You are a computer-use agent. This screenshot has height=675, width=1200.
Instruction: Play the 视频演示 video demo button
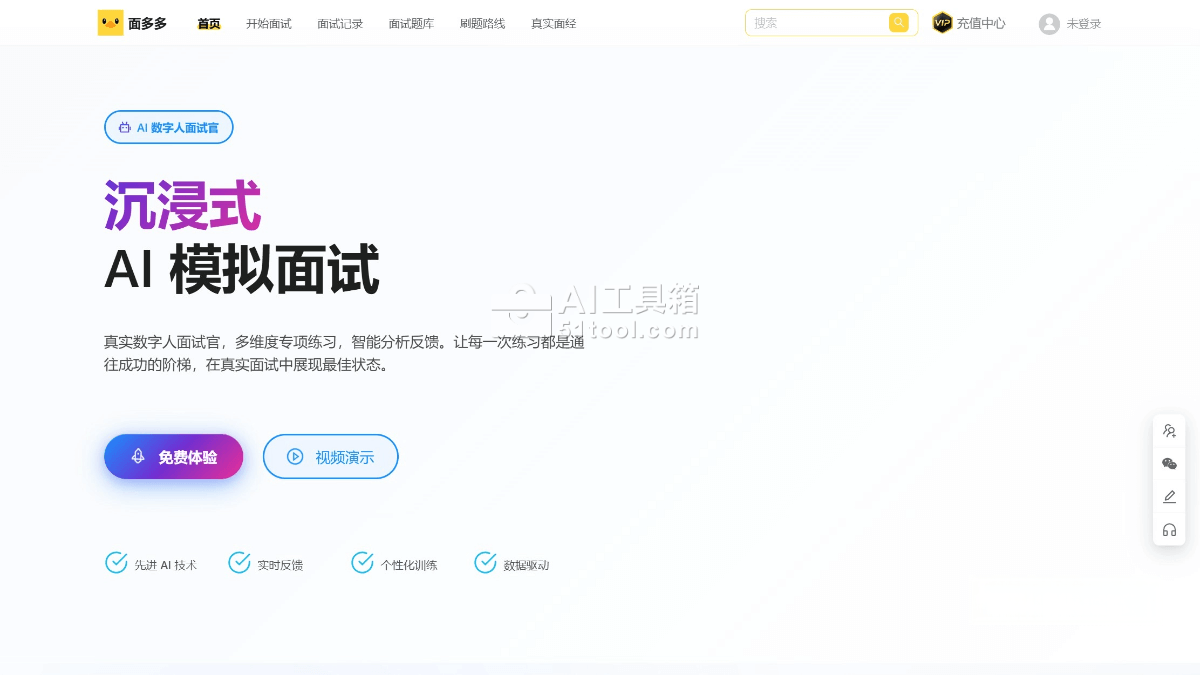coord(331,457)
